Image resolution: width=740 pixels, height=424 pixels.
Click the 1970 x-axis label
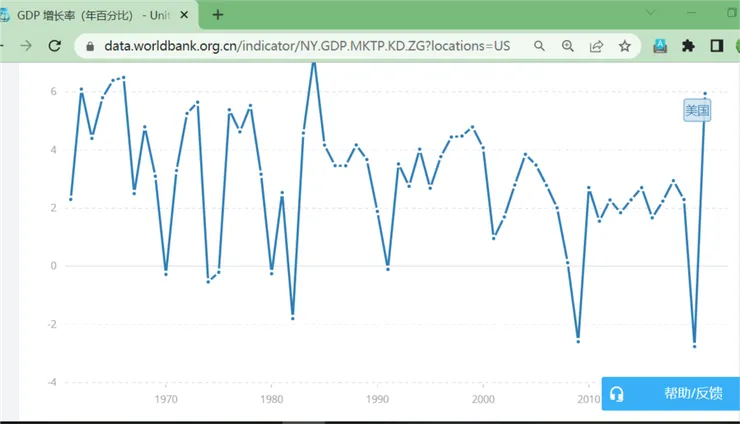(166, 399)
